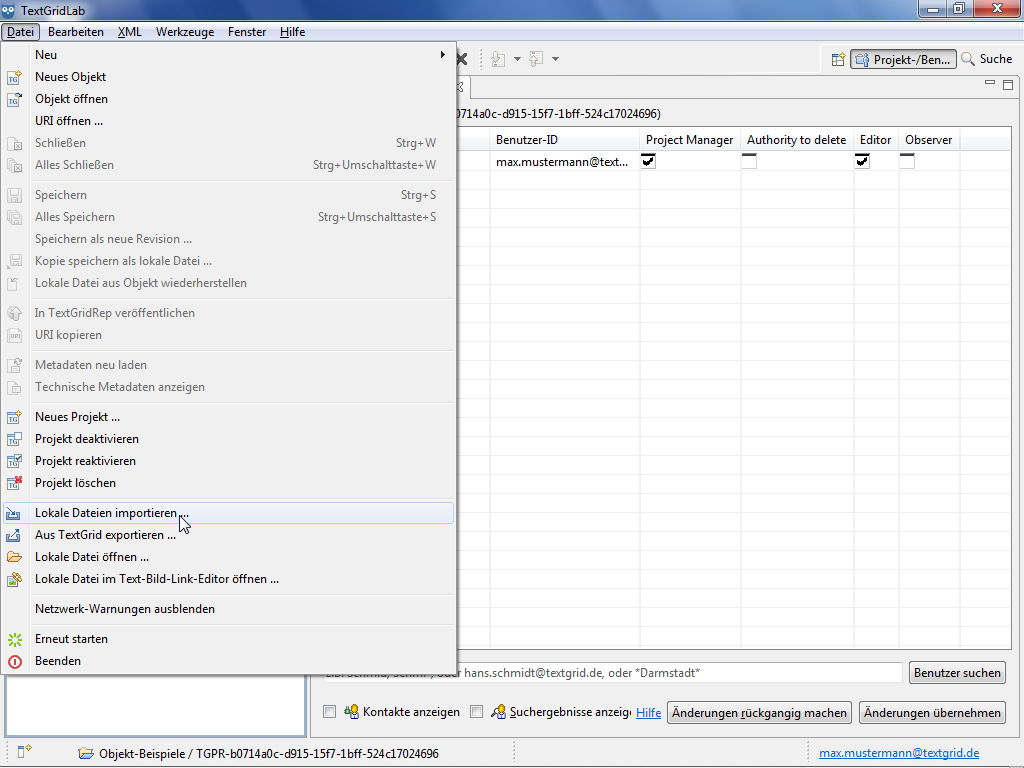Click the green Erneut starten icon
This screenshot has width=1024, height=768.
pyautogui.click(x=14, y=639)
